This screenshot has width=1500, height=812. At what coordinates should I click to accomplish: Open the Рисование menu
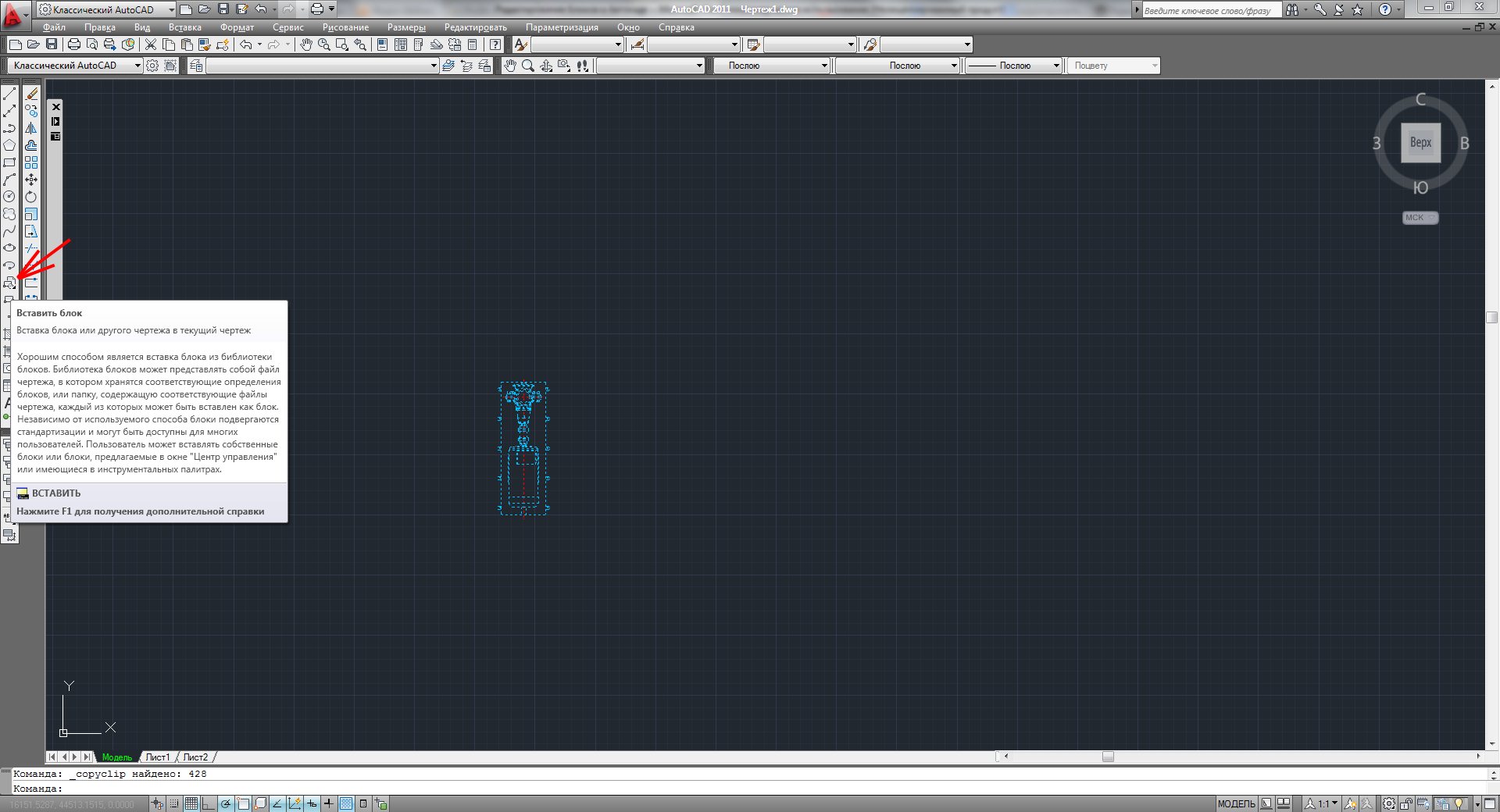[x=345, y=27]
